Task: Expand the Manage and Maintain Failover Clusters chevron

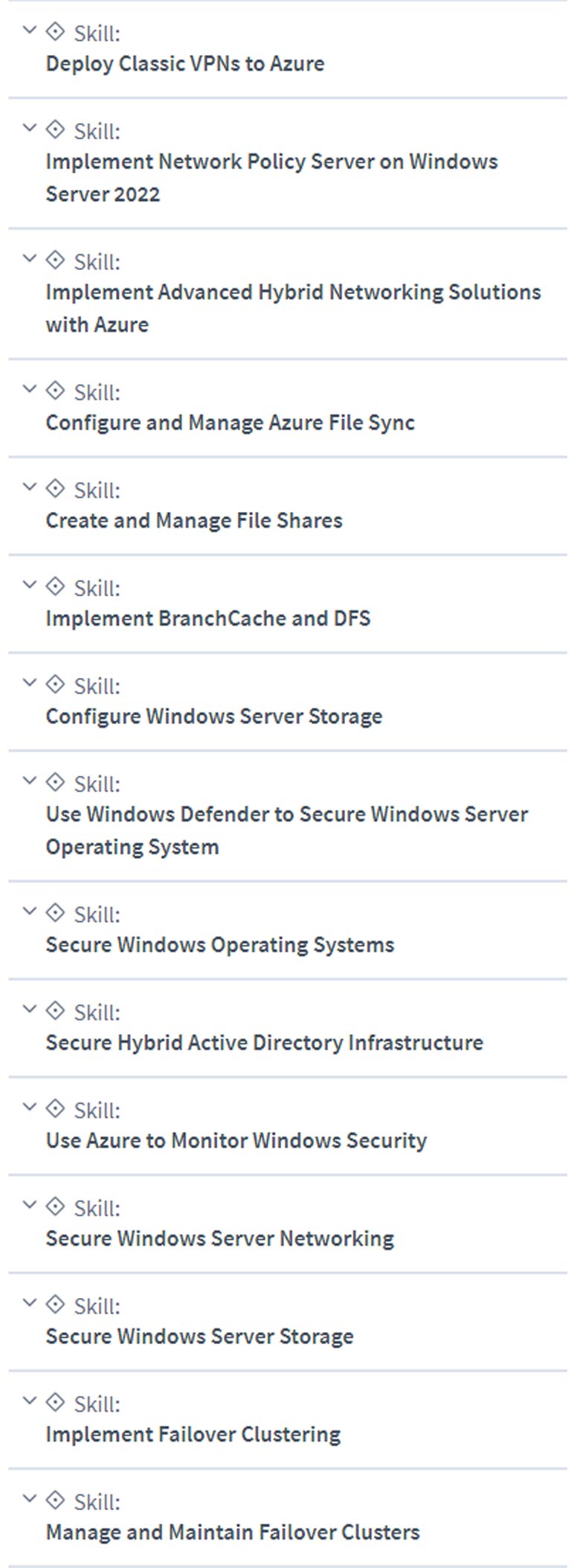Action: click(x=30, y=1499)
